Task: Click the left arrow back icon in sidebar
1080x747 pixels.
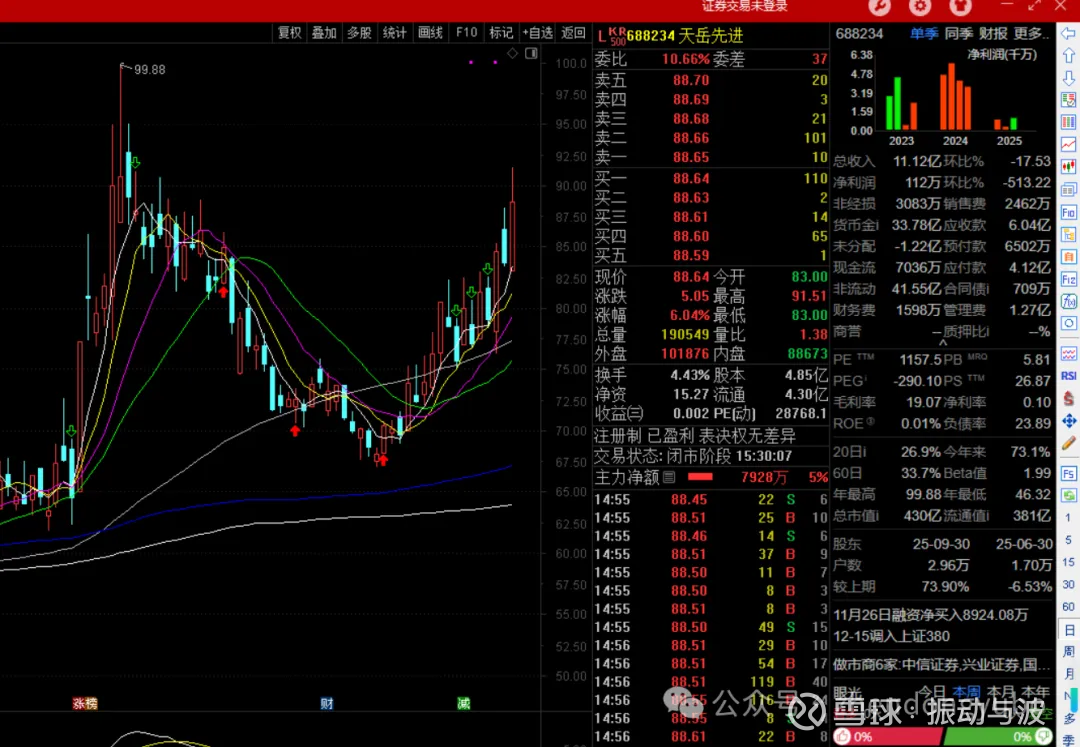Action: 1069,33
